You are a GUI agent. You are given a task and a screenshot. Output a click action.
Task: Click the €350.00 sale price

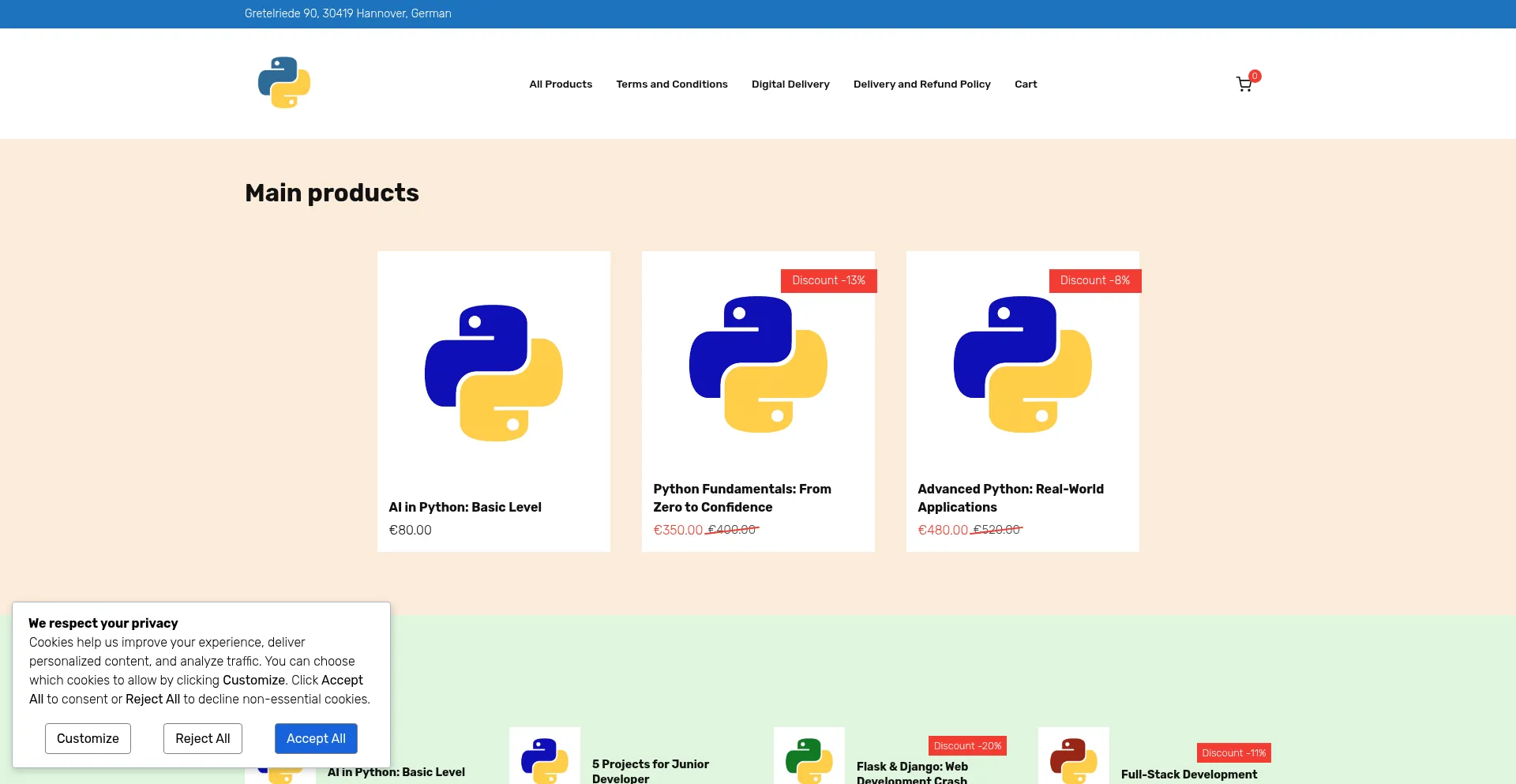coord(677,530)
